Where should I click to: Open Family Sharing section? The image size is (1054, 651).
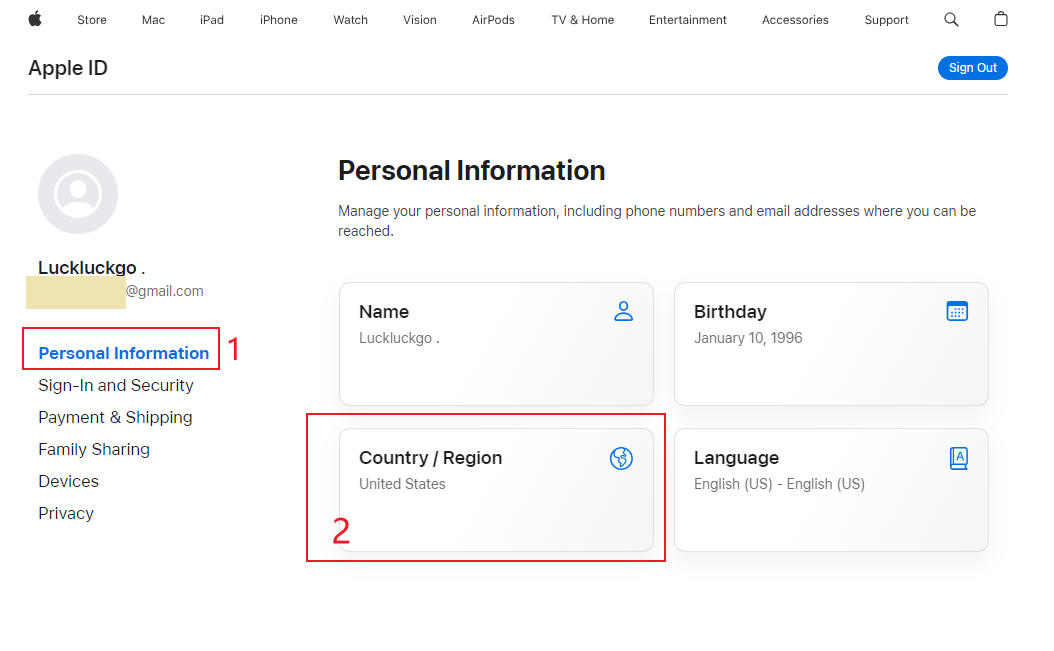point(94,449)
